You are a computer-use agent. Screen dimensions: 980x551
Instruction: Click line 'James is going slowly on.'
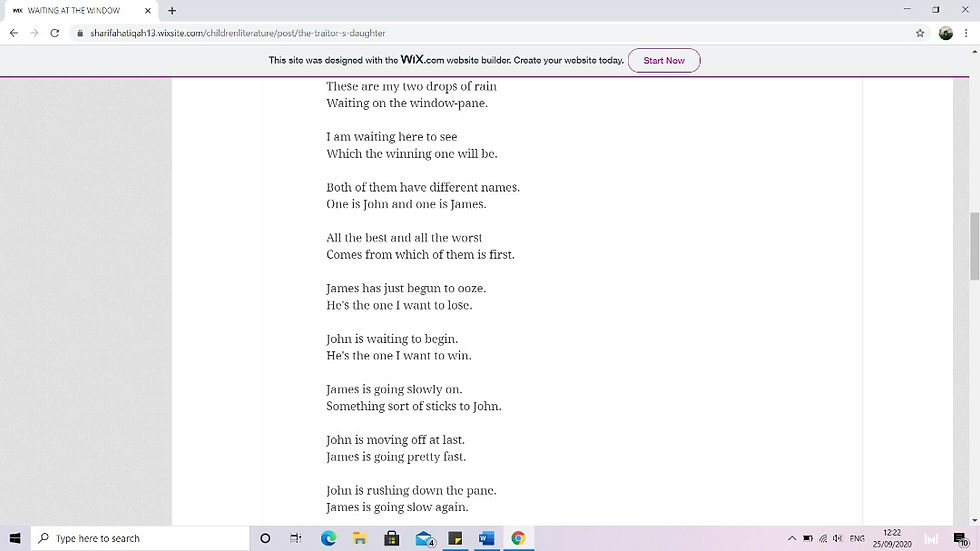click(394, 389)
